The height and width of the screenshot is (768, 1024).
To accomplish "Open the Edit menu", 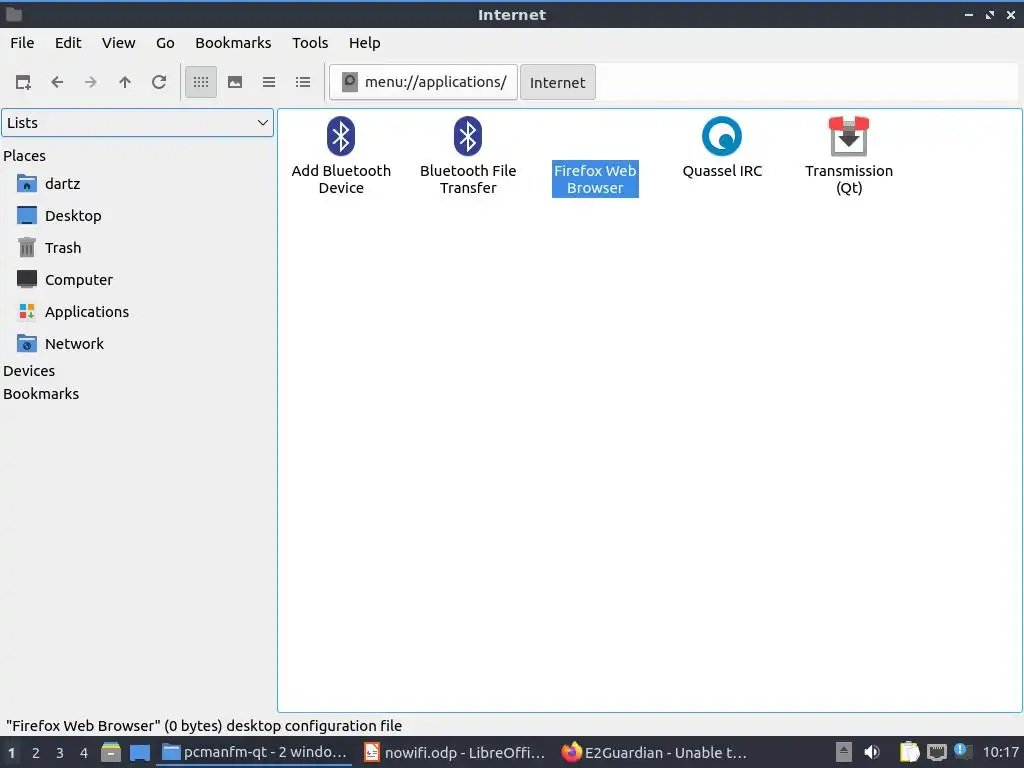I will (x=68, y=43).
